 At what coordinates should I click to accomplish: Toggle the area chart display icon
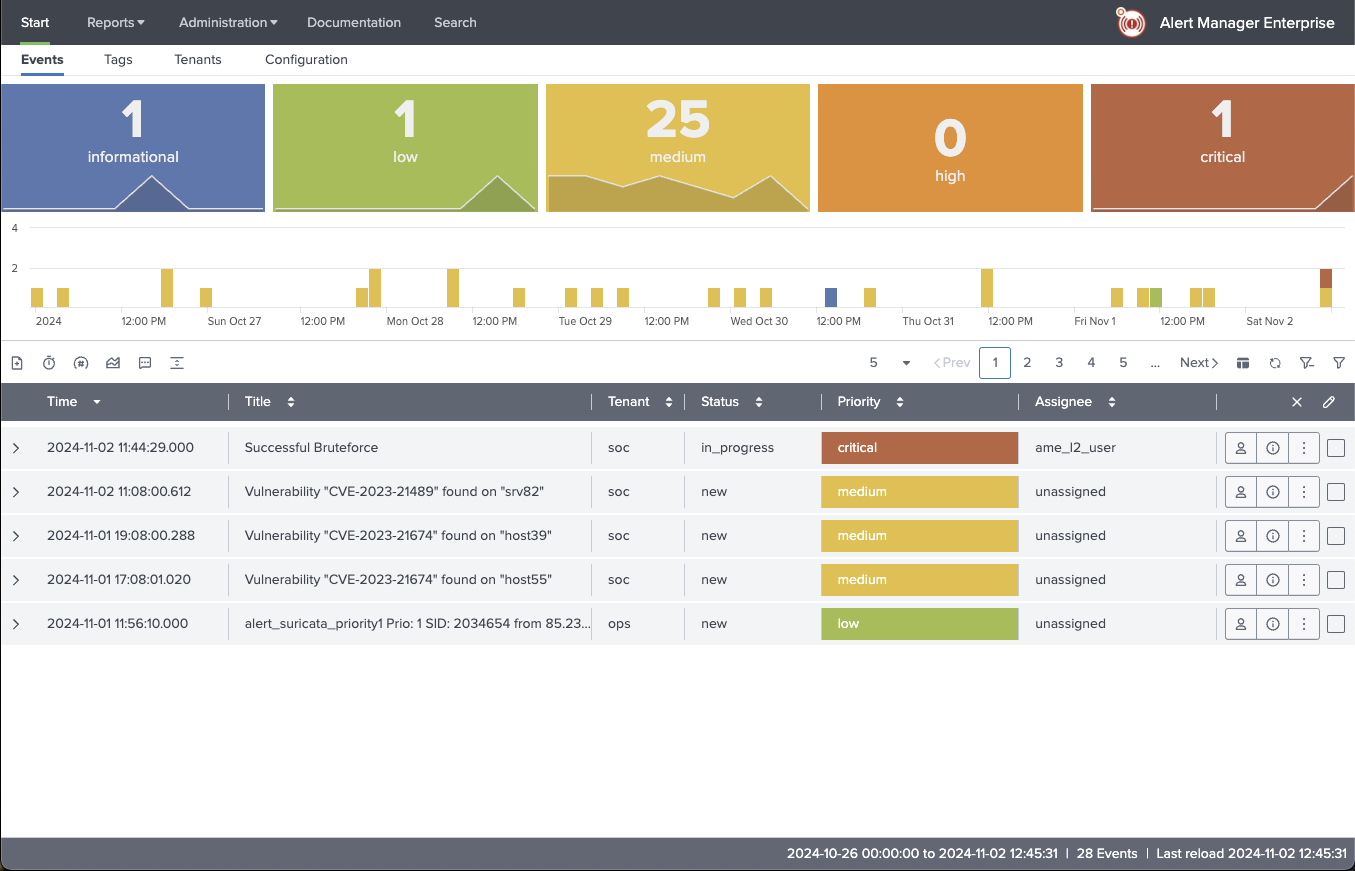113,363
